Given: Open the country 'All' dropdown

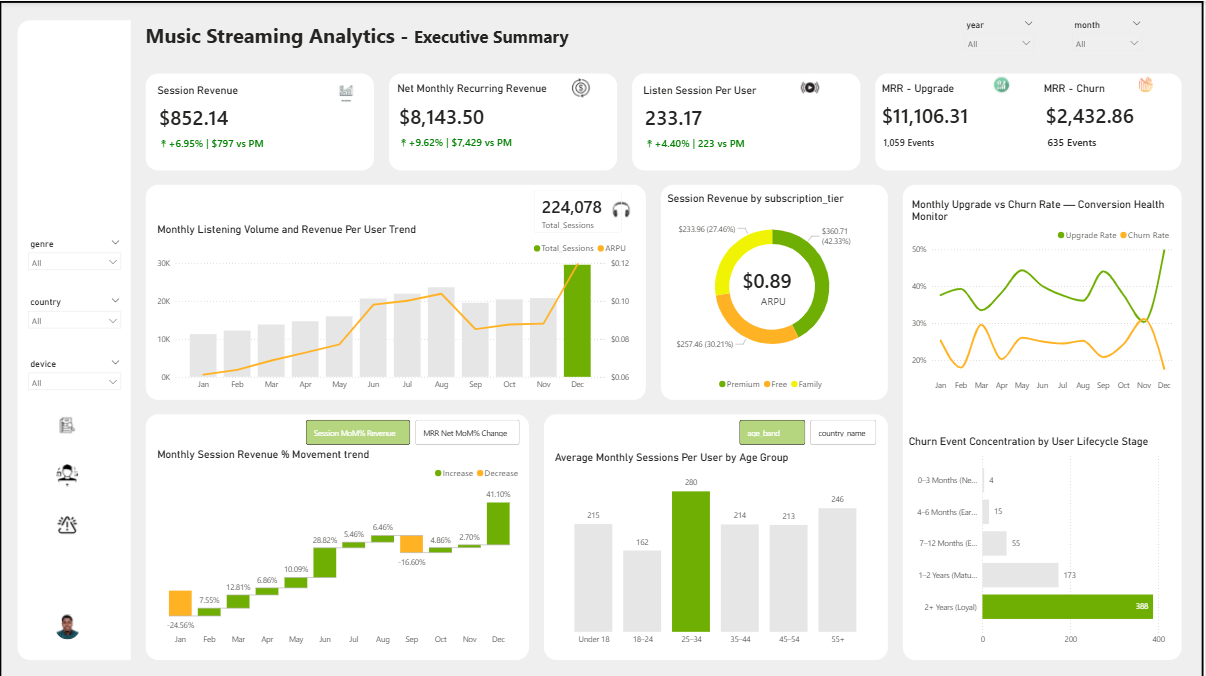Looking at the screenshot, I should tap(74, 321).
